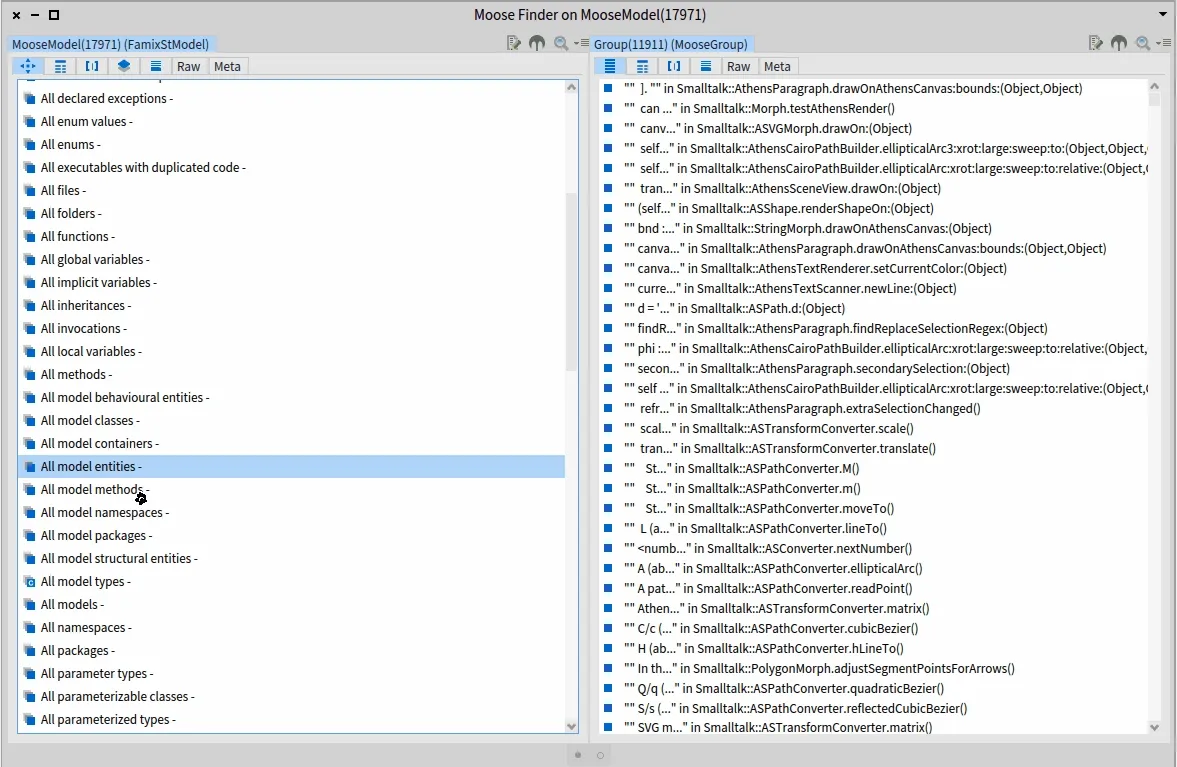Open the brackets icon tab in MooseModel pane
Image resolution: width=1177 pixels, height=767 pixels.
point(92,66)
